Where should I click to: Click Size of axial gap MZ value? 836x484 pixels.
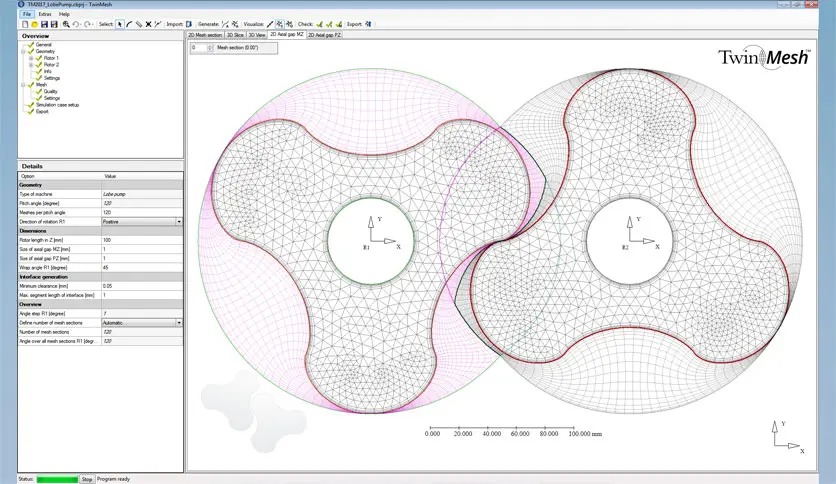(x=142, y=249)
